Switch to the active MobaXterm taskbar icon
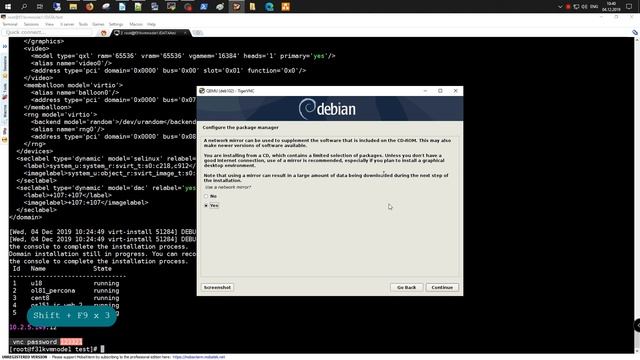640x360 pixels. point(236,7)
